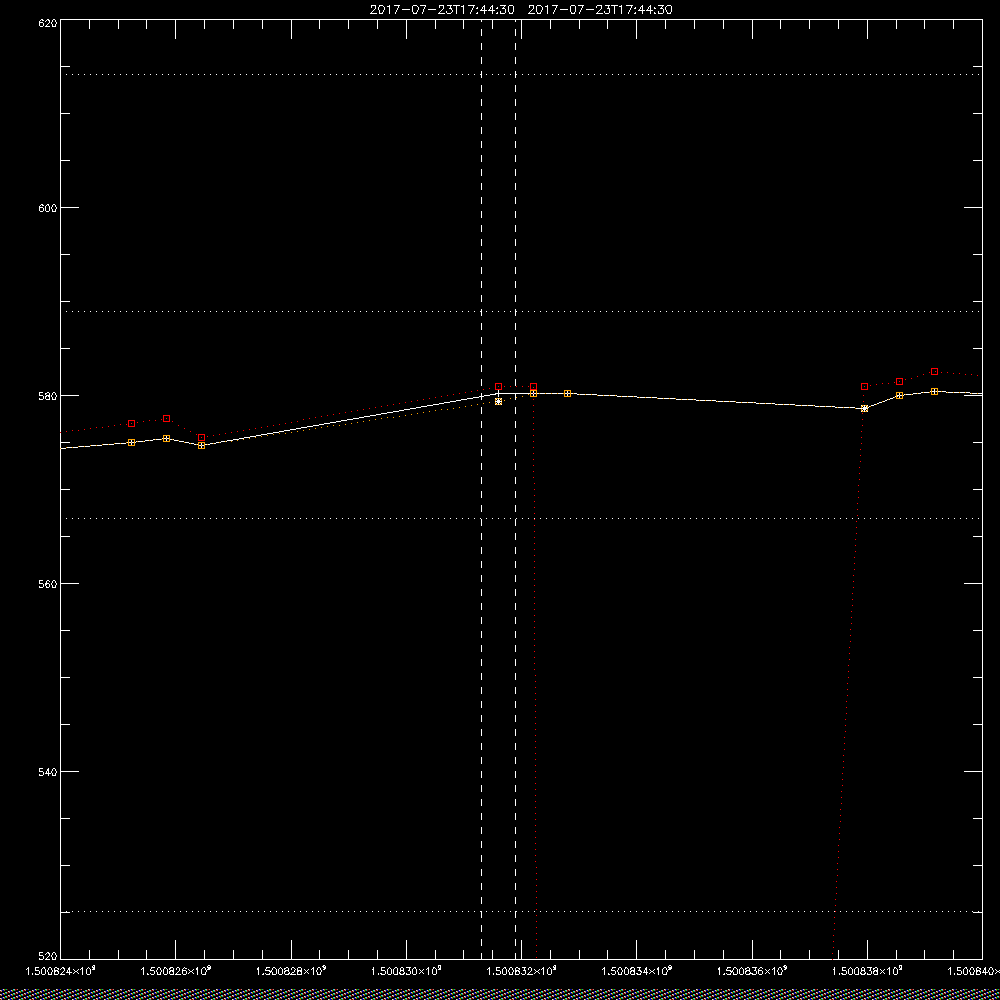Click the 600 y-axis label
This screenshot has height=1000, width=1000.
pos(48,208)
